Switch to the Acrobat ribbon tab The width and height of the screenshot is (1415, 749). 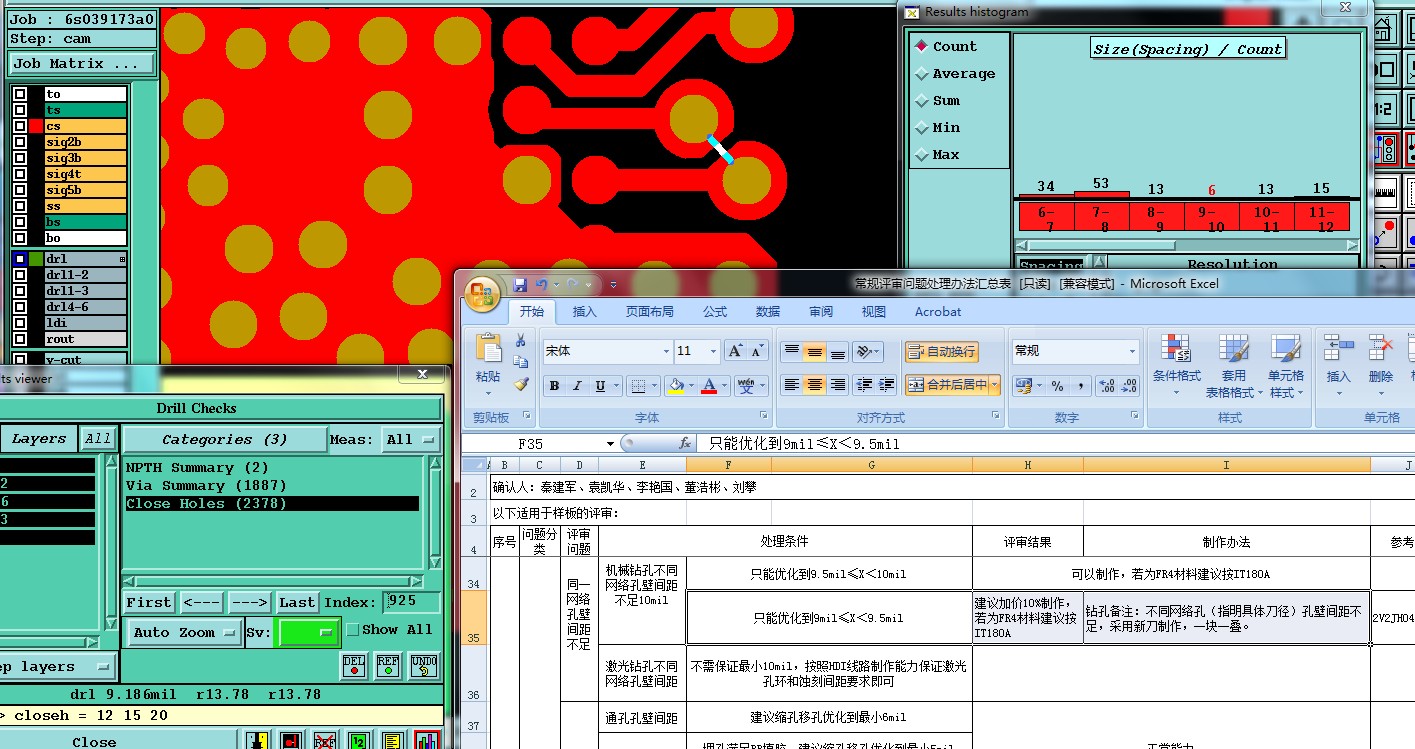(x=938, y=312)
